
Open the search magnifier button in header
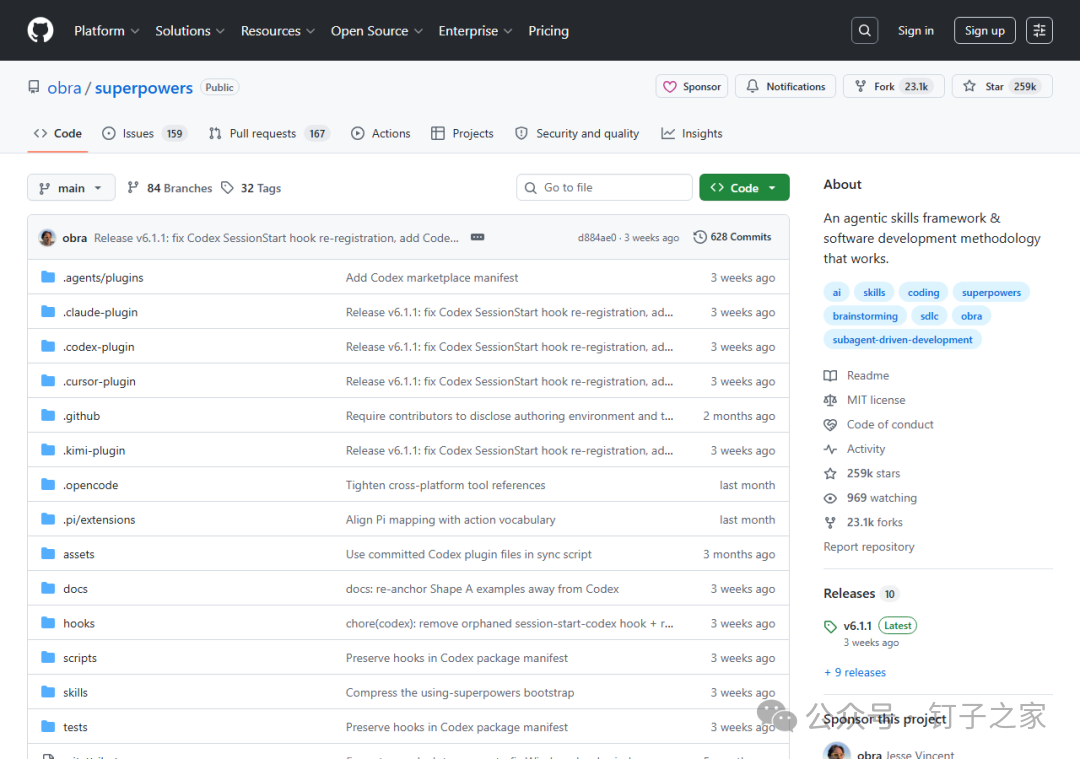point(864,30)
